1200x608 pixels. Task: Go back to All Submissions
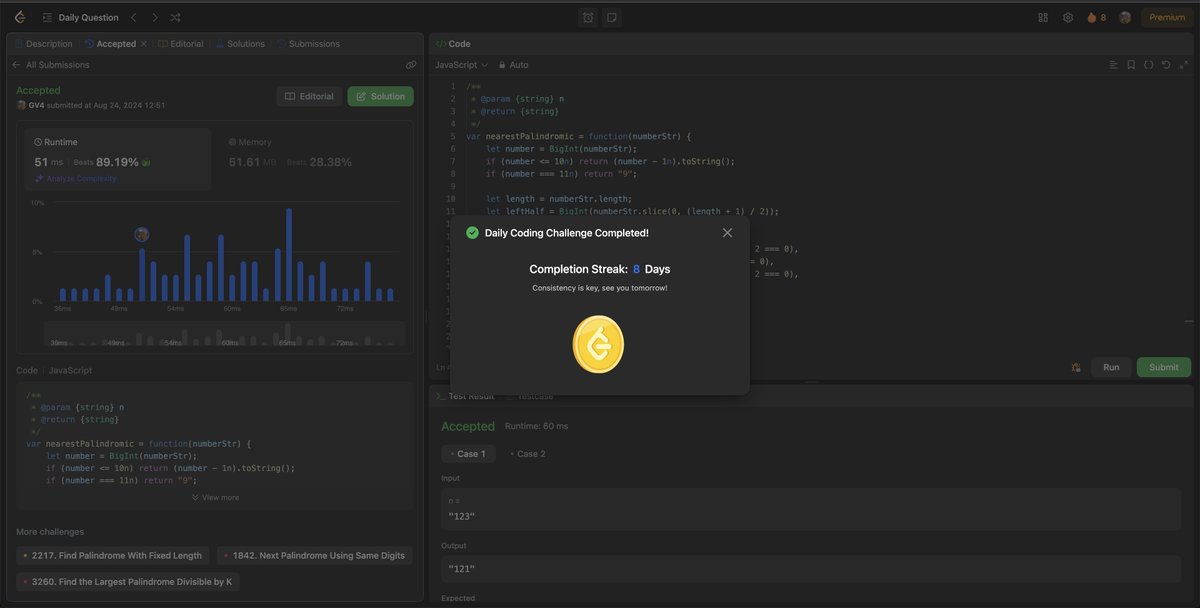click(x=51, y=65)
